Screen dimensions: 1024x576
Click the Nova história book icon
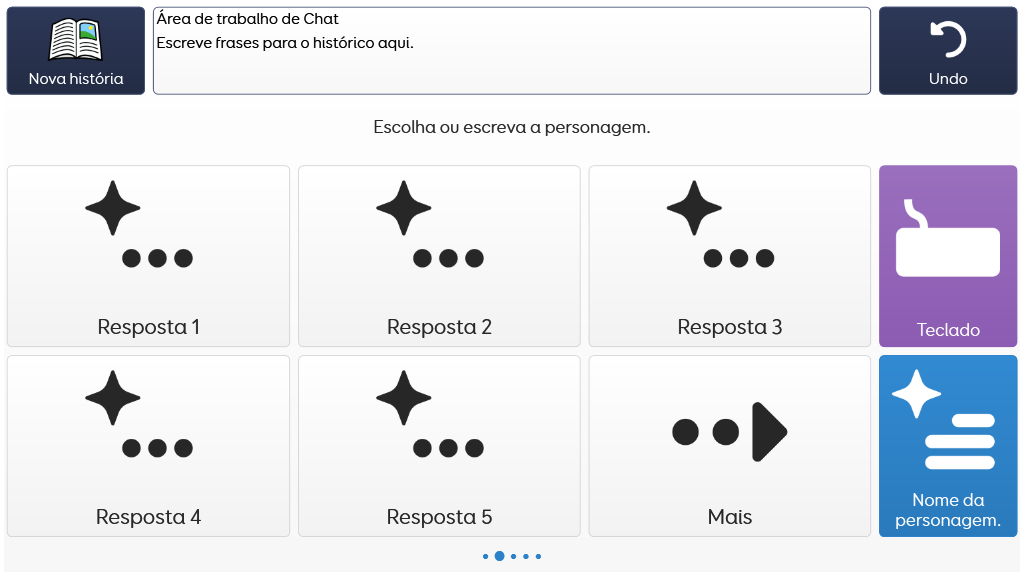(76, 40)
